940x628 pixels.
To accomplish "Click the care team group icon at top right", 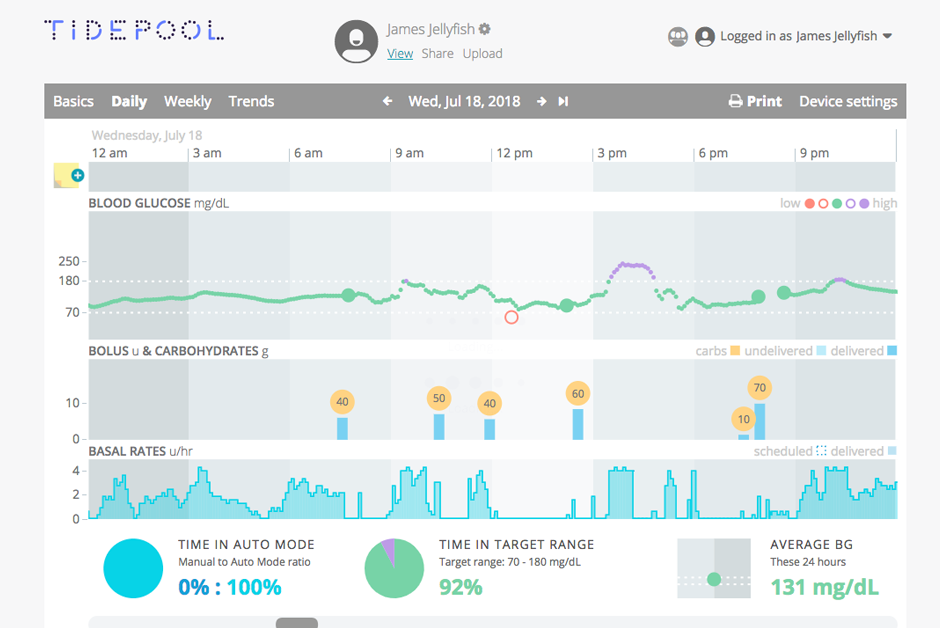I will 678,36.
